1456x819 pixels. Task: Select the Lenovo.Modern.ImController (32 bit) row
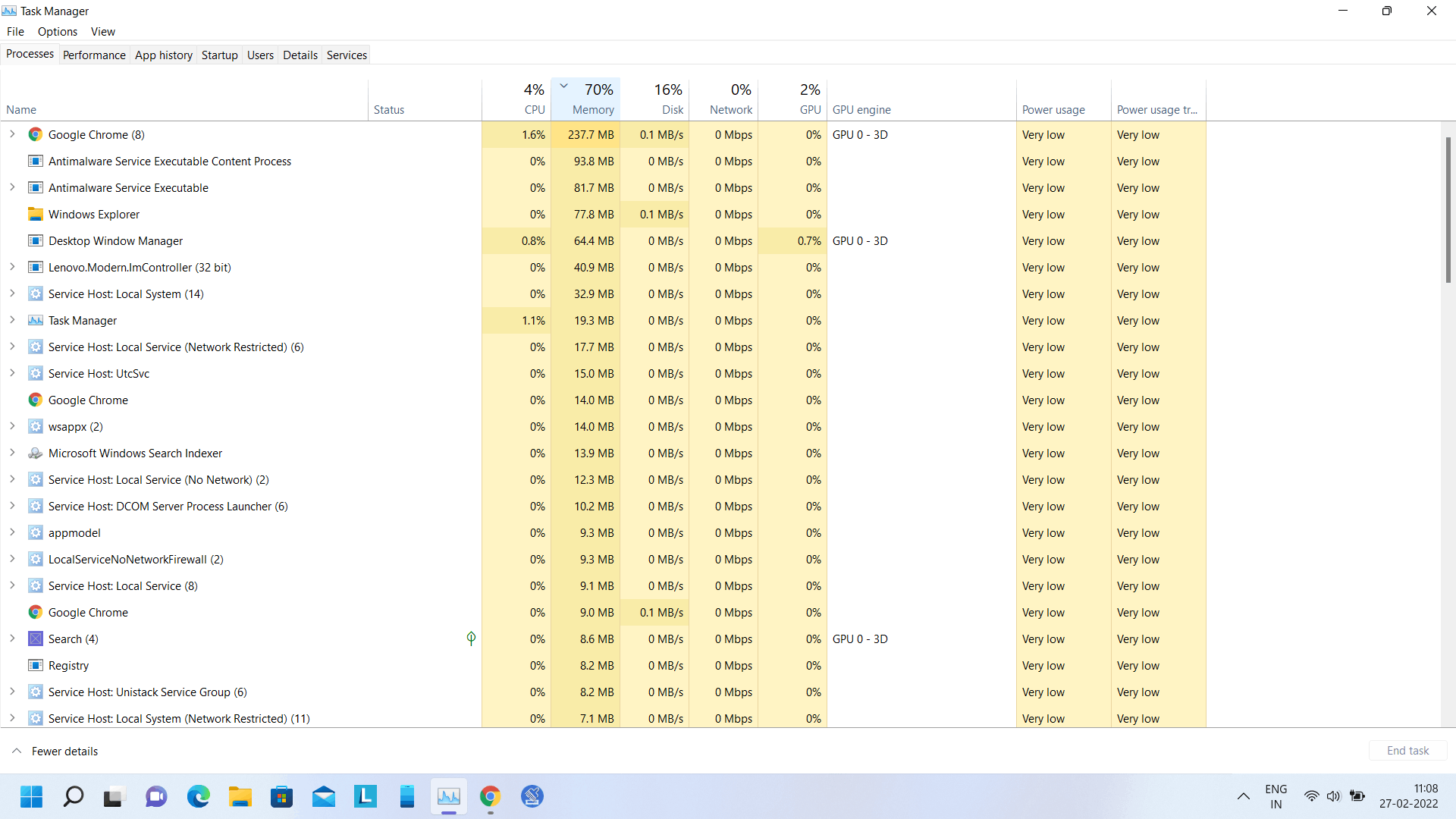pyautogui.click(x=603, y=268)
